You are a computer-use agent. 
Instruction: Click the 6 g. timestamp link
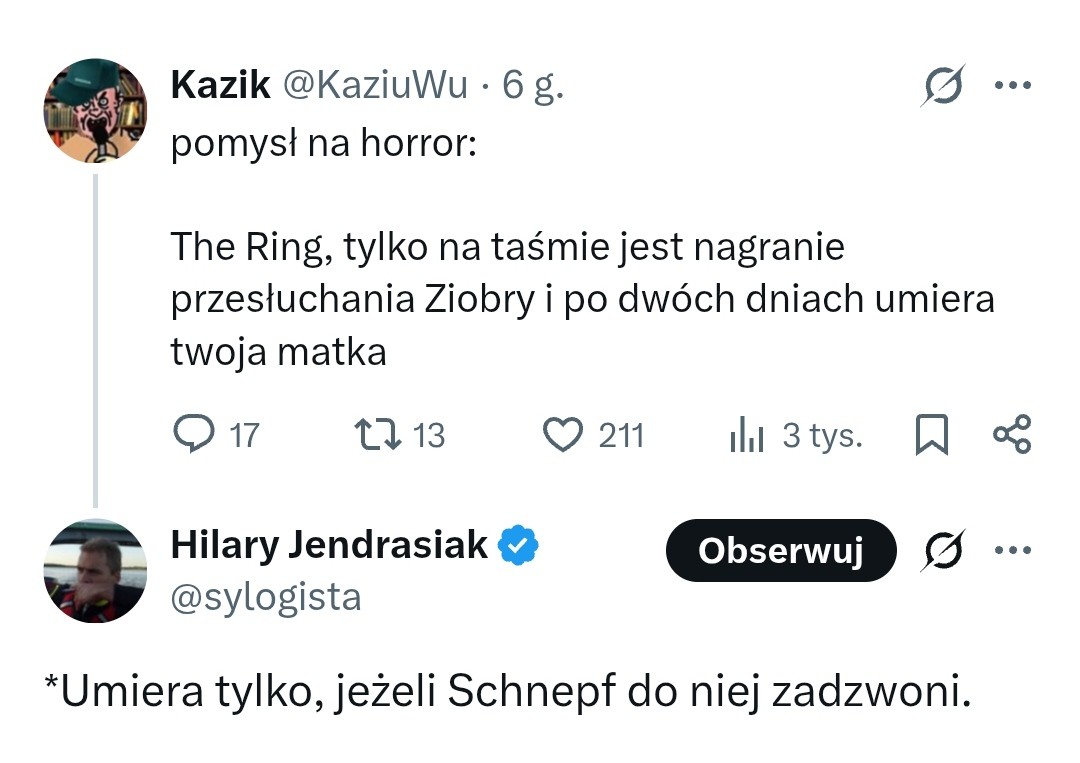535,85
